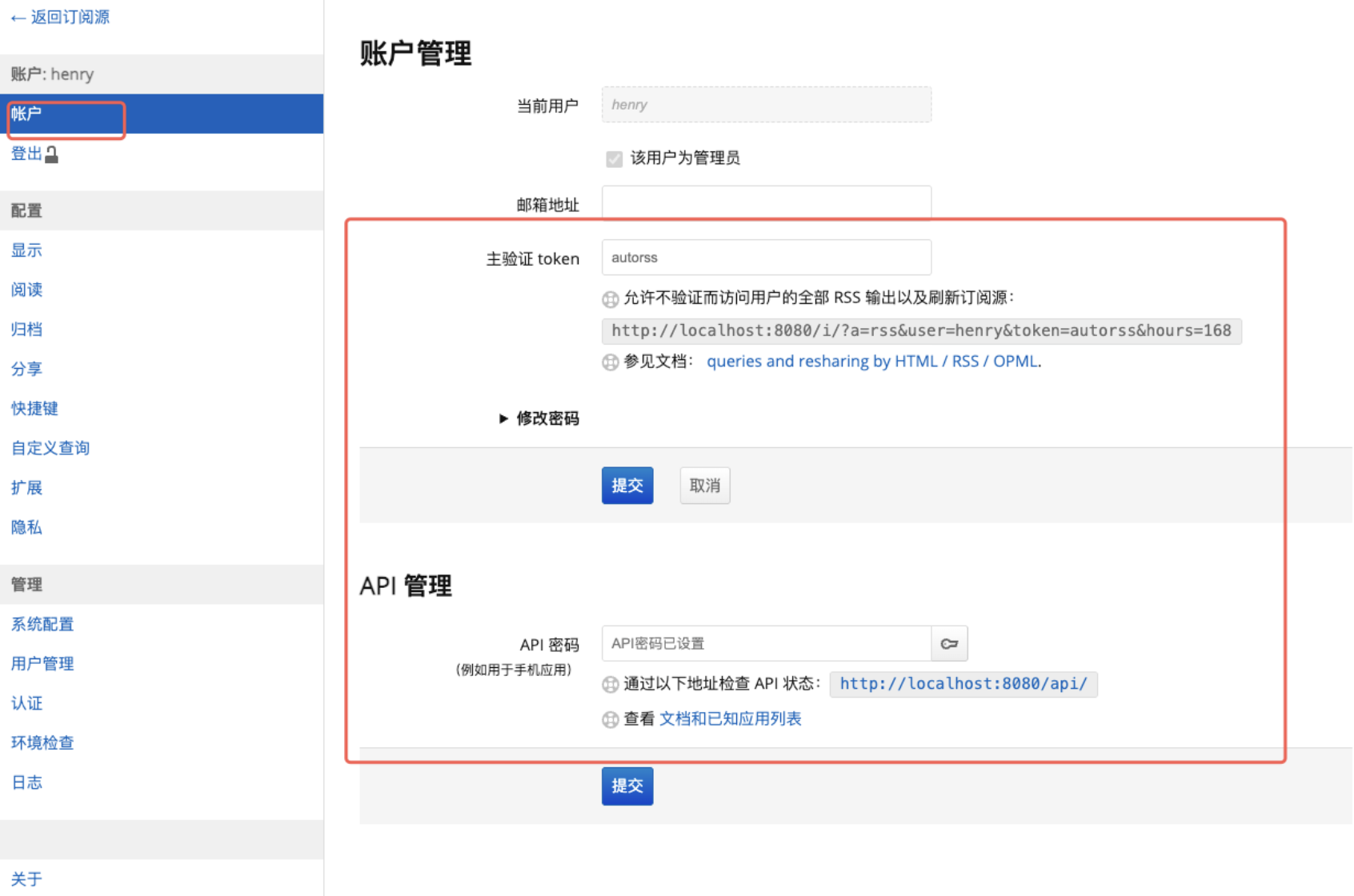The image size is (1354, 896).
Task: Submit the account form with 提交
Action: 627,486
